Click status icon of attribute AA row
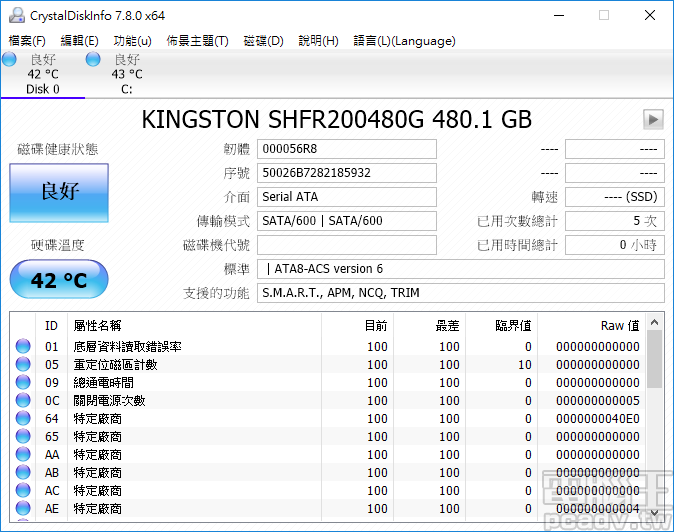The width and height of the screenshot is (674, 532). tap(23, 454)
